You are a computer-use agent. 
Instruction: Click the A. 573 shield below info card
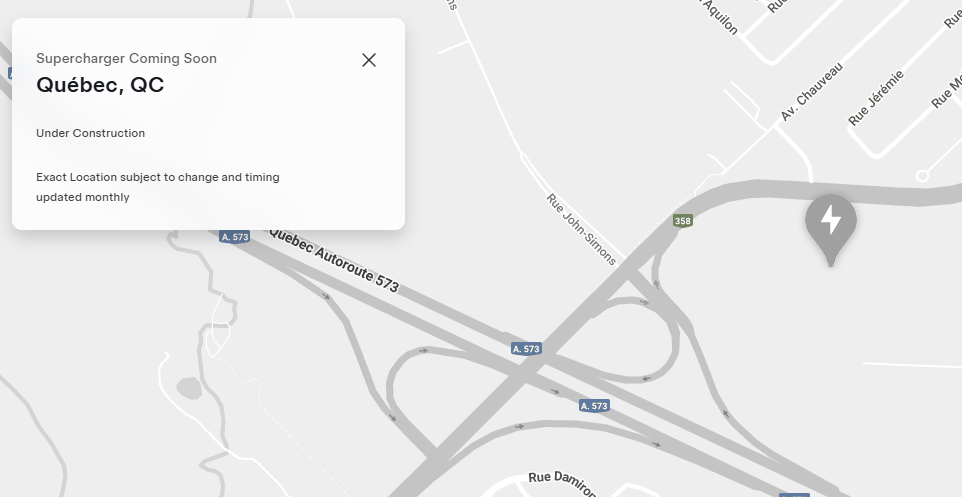point(234,237)
